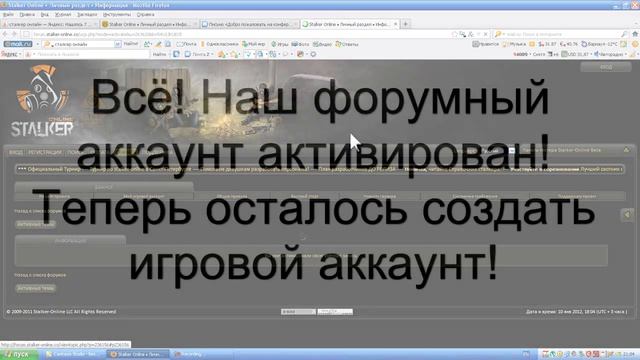
Task: Bookmark the page with the star icon
Action: pos(454,34)
